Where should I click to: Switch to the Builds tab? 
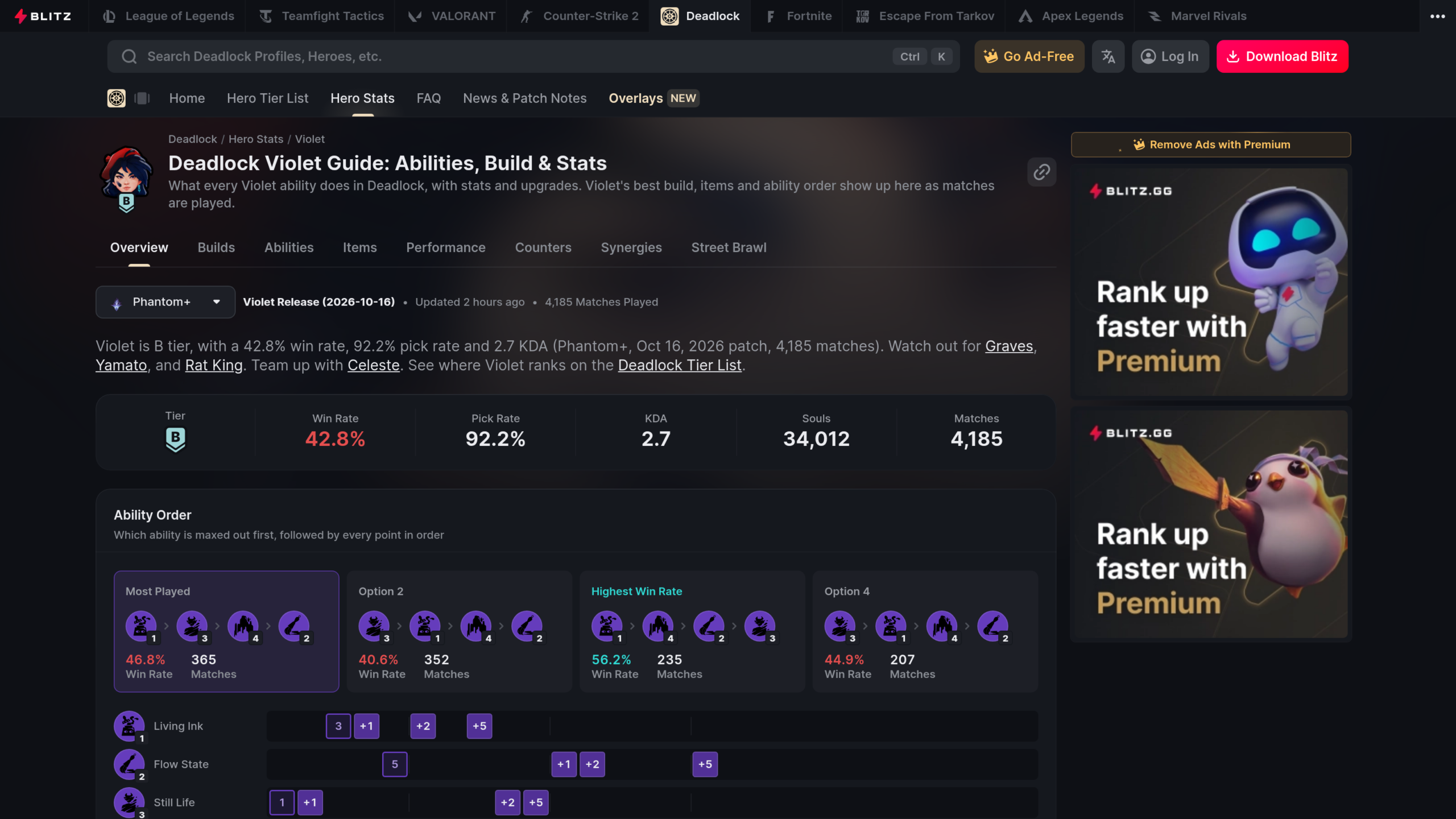(x=216, y=247)
